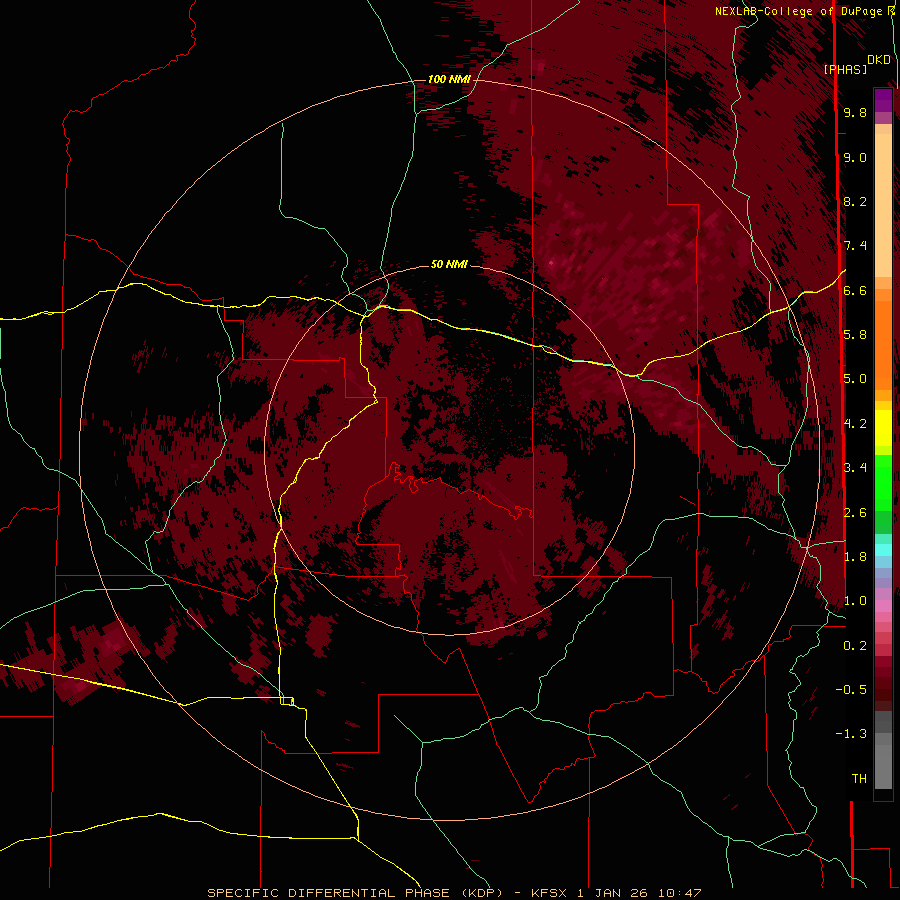Screen dimensions: 900x900
Task: Pick the cyan segment of the color bar
Action: (x=883, y=550)
